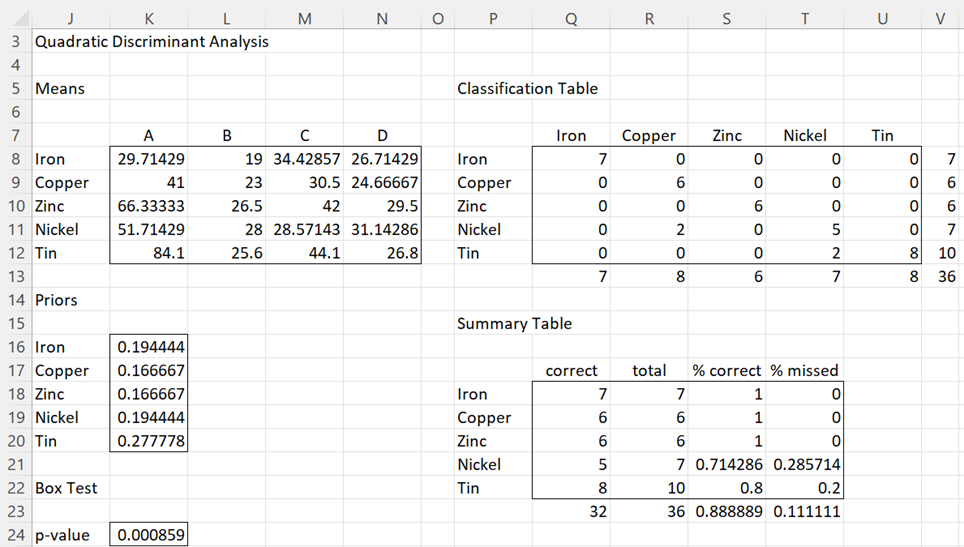Select Nickel % correct value 0.714286
Screen dimensions: 964x547
point(727,465)
